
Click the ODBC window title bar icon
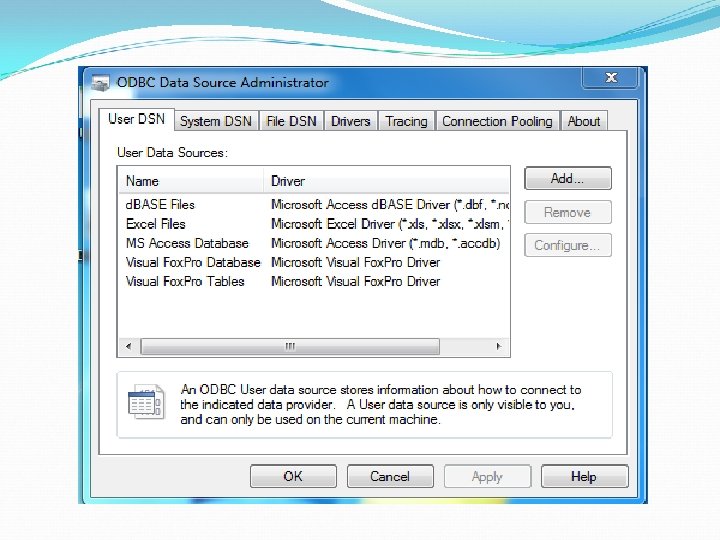coord(100,83)
